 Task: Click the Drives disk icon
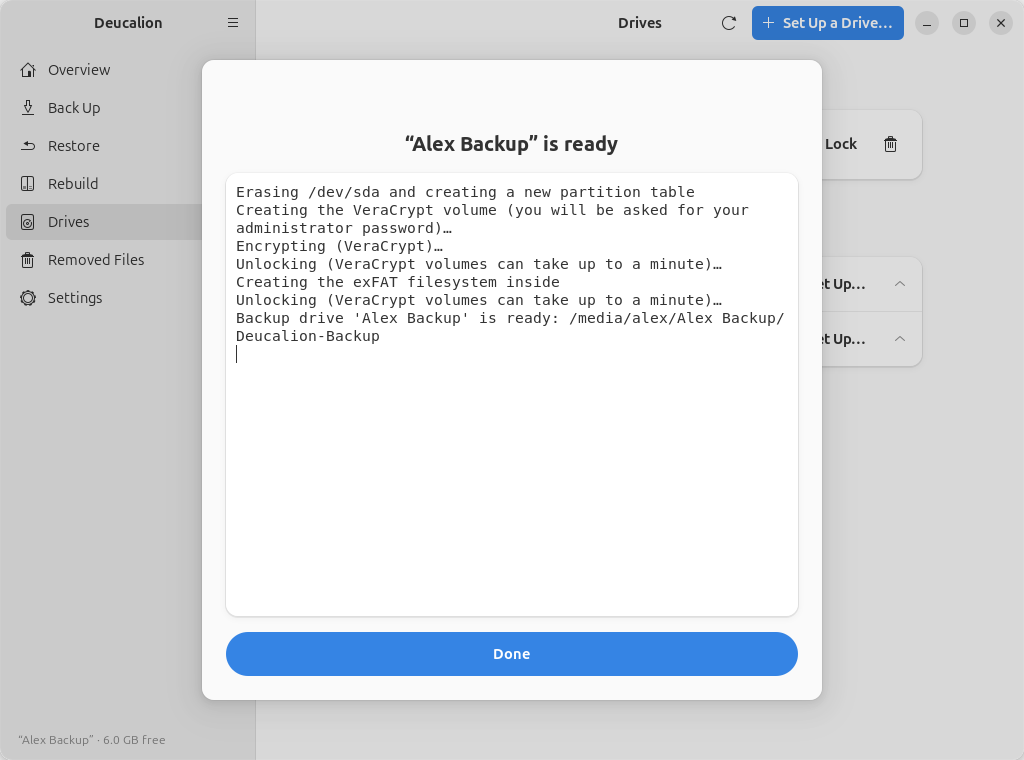tap(27, 222)
